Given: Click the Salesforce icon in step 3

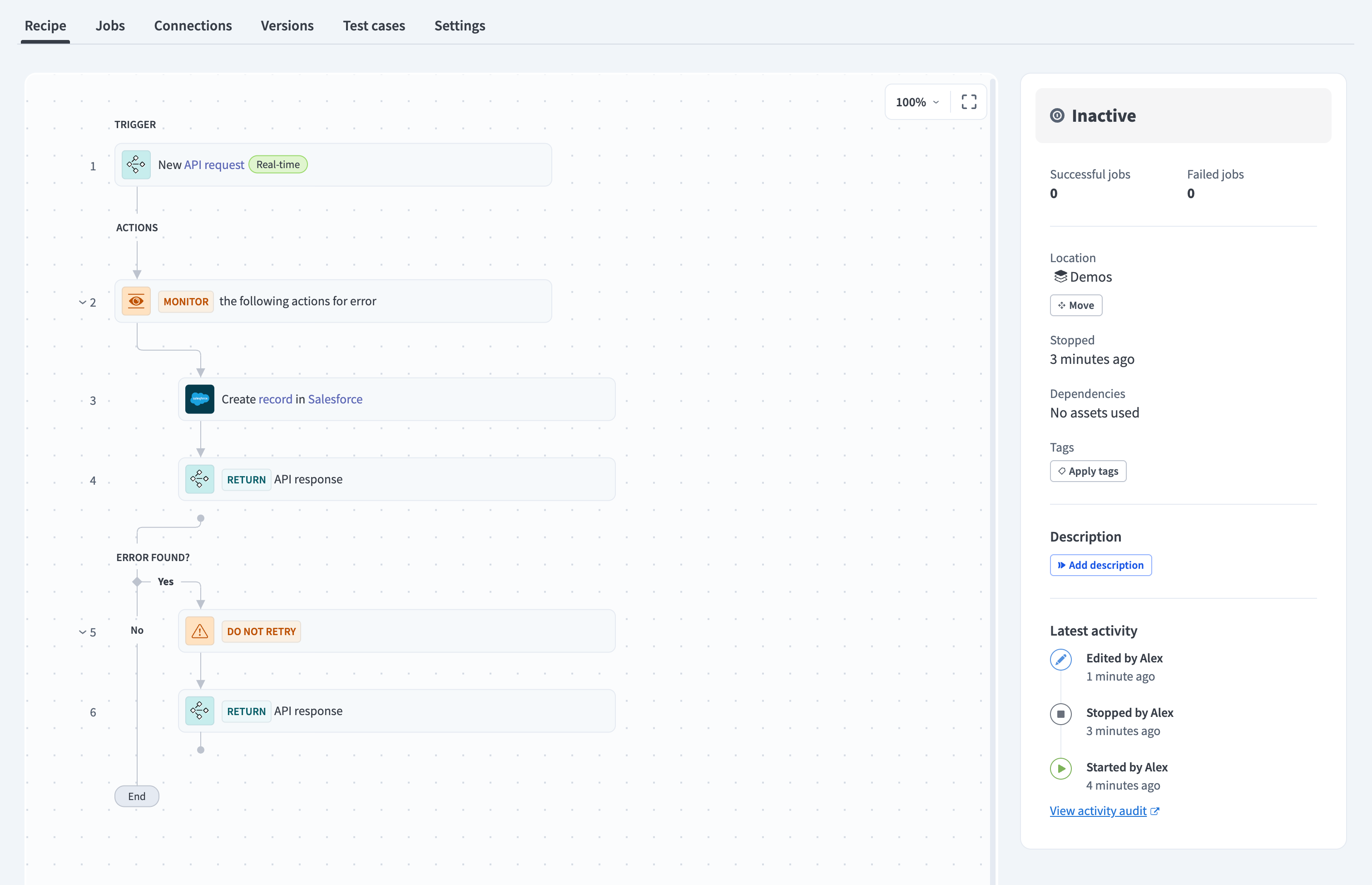Looking at the screenshot, I should [x=200, y=399].
